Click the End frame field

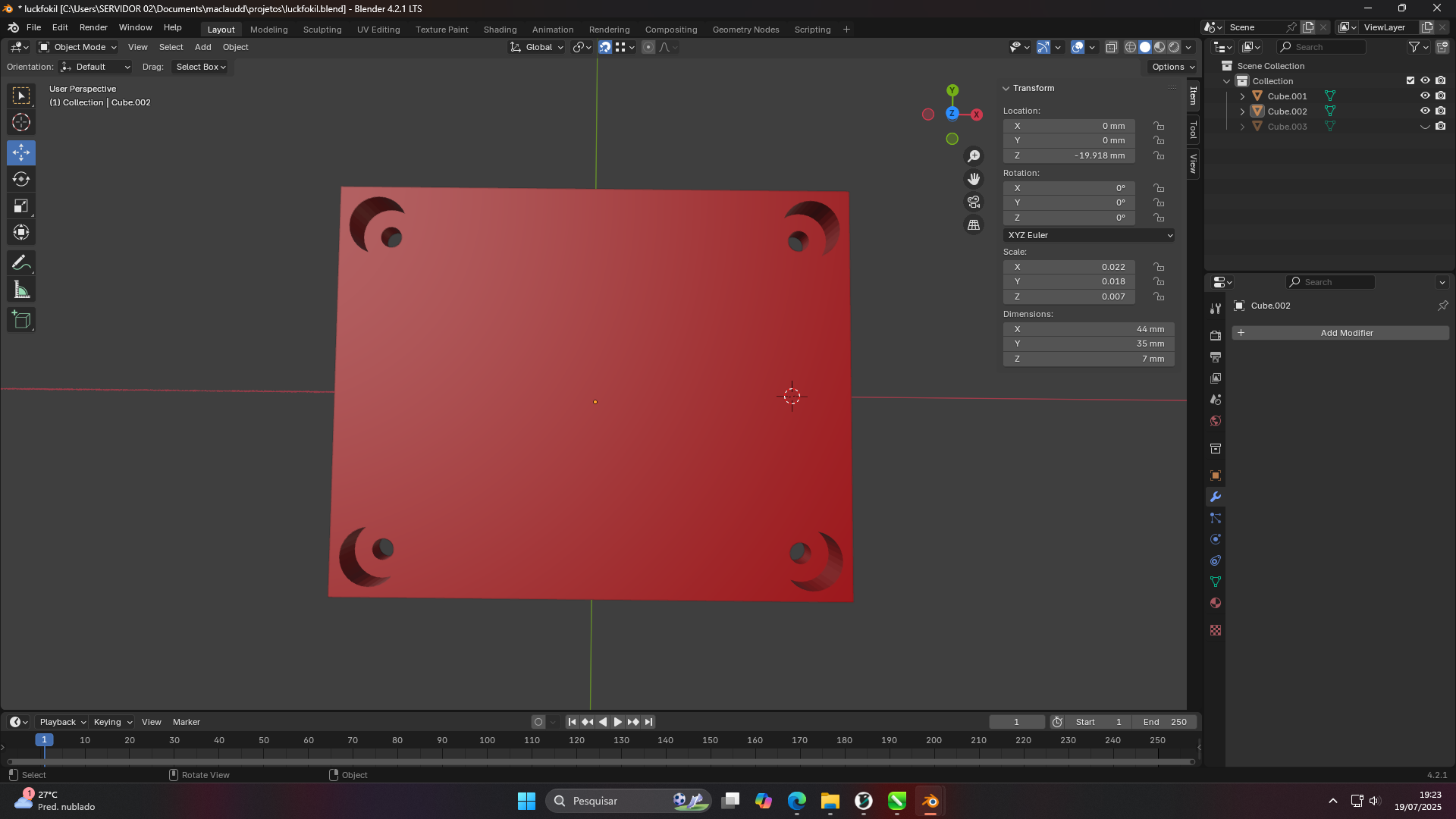coord(1164,722)
